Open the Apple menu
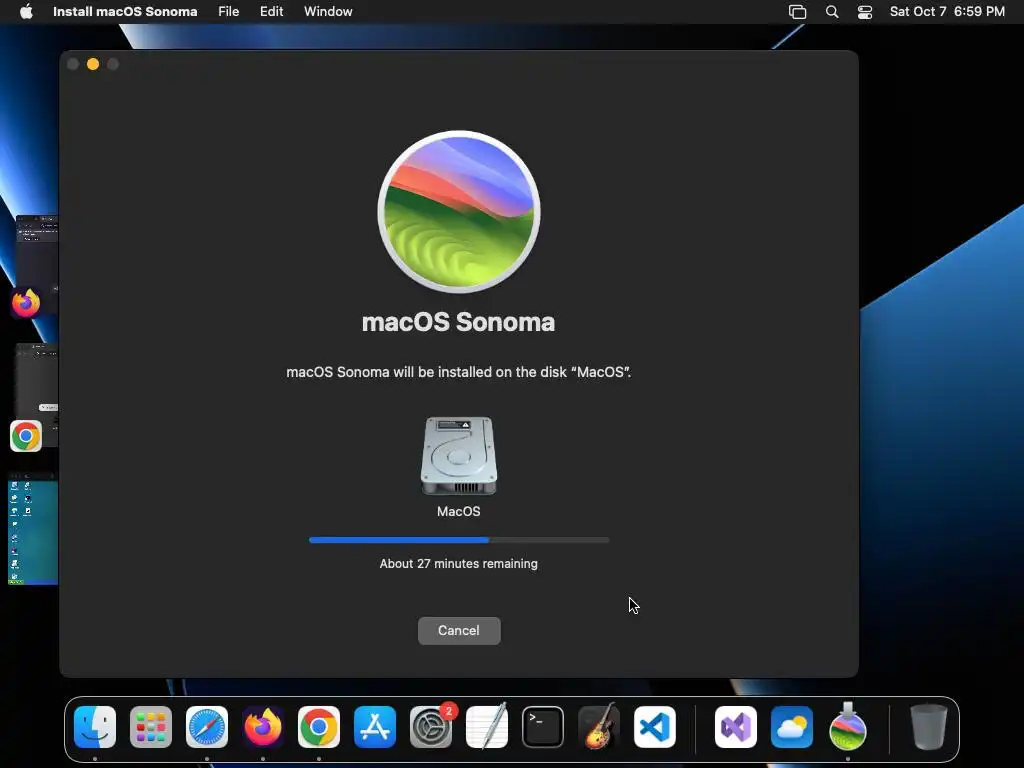1024x768 pixels. tap(26, 11)
